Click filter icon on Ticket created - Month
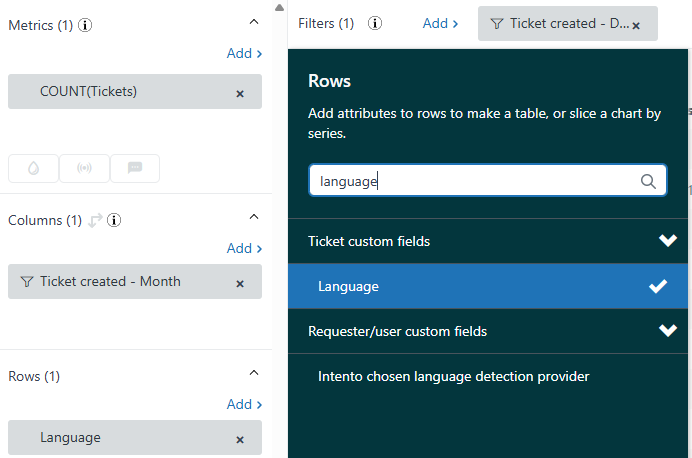The height and width of the screenshot is (458, 692). point(27,282)
